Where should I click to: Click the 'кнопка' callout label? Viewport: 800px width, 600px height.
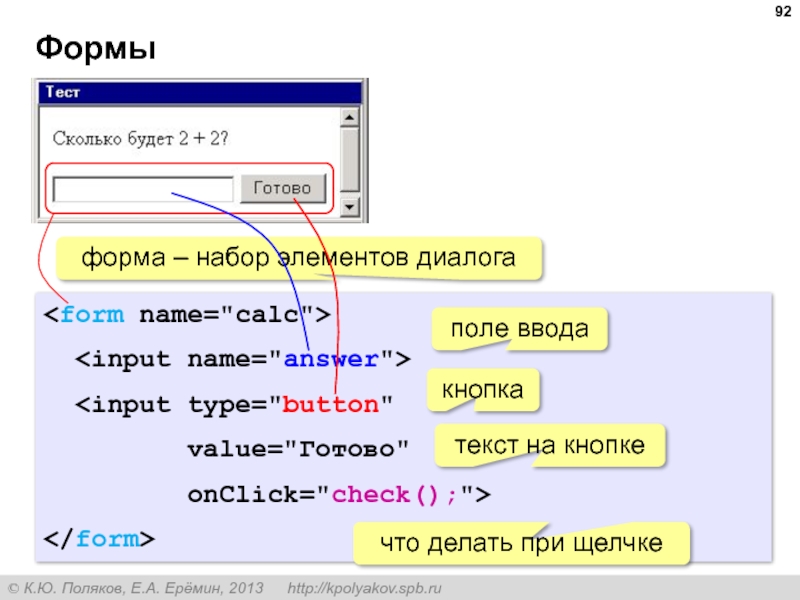point(483,390)
